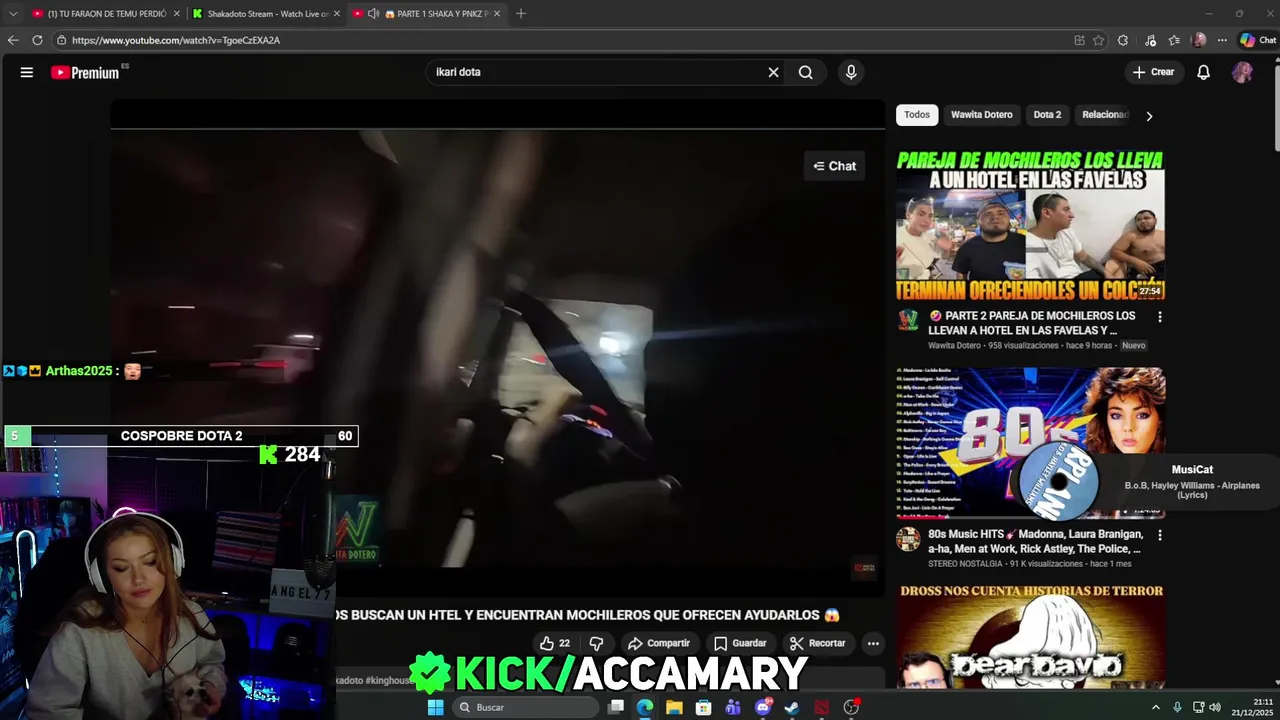
Task: Open 80s Music HITS video title
Action: coord(1036,541)
